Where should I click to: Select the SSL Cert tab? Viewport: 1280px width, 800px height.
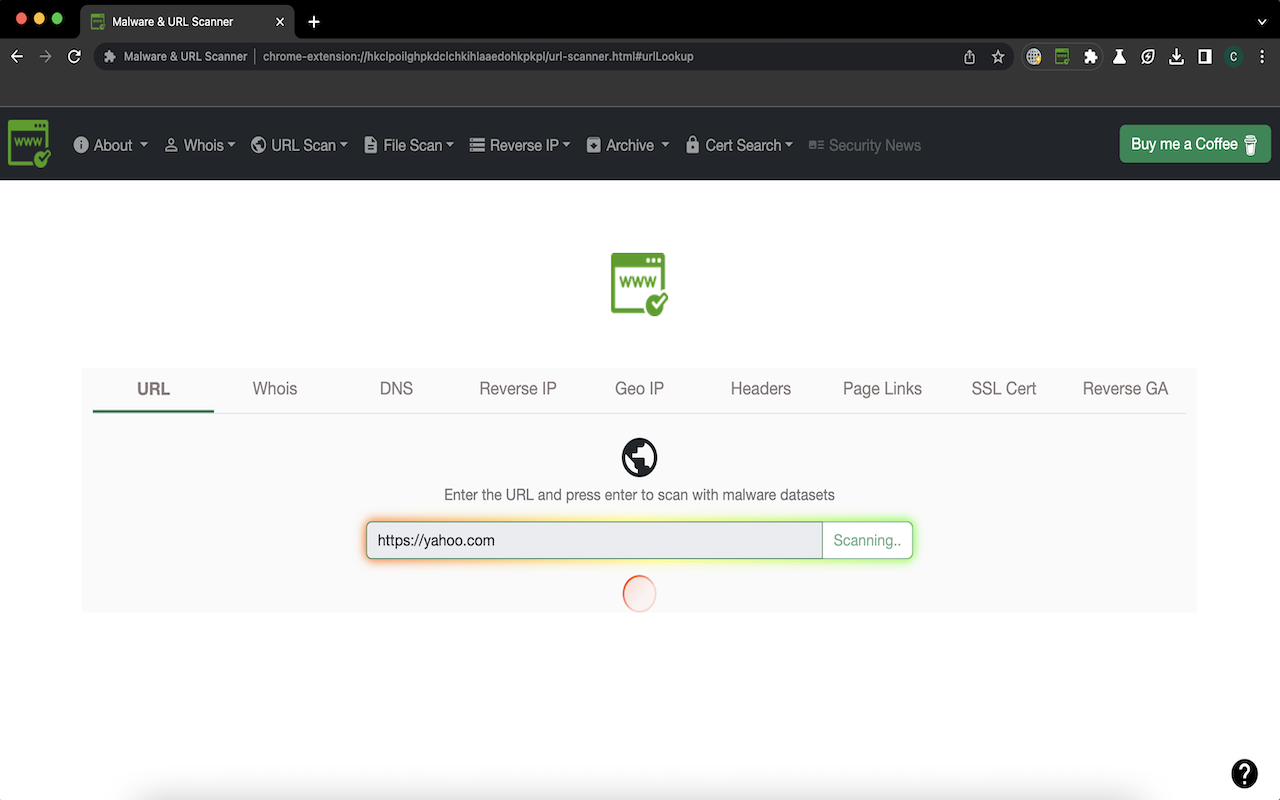click(1004, 389)
